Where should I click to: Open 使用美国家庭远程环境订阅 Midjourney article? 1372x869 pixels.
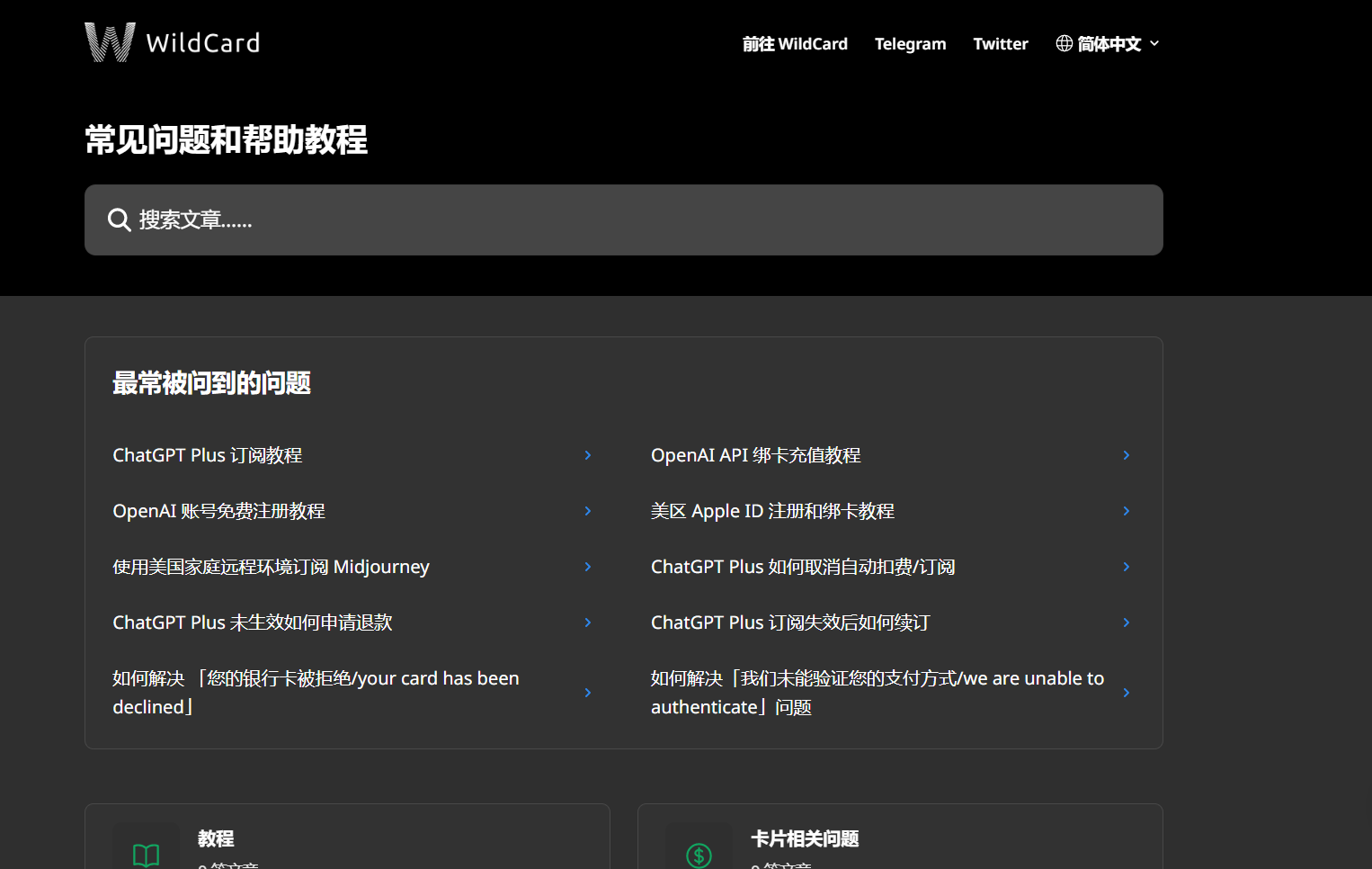(271, 567)
